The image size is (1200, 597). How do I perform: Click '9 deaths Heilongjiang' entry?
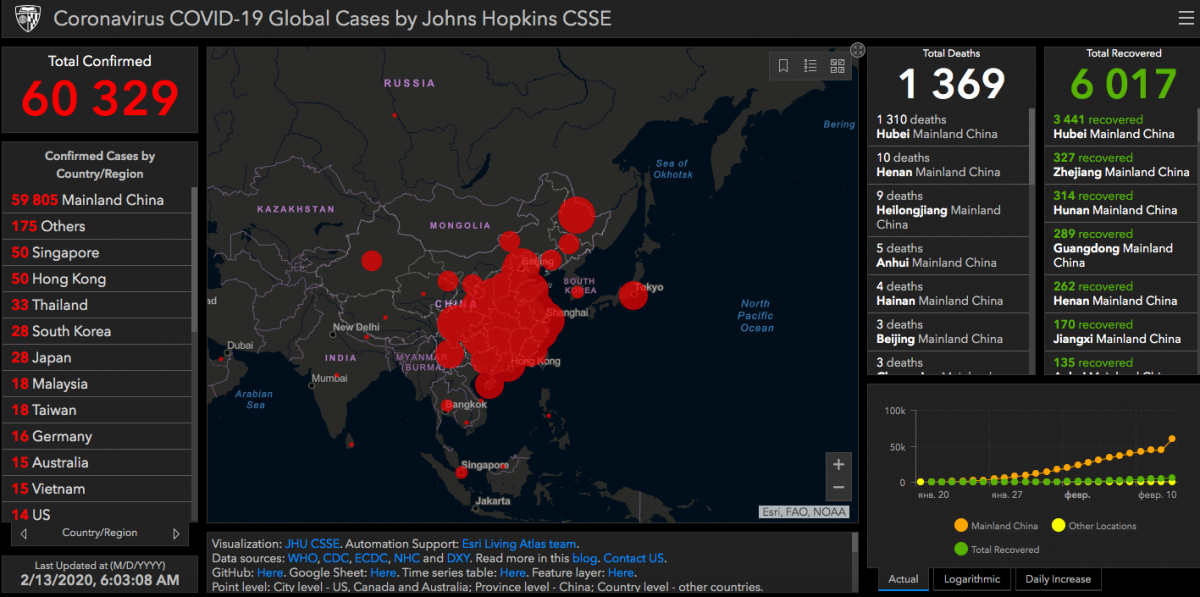(949, 210)
